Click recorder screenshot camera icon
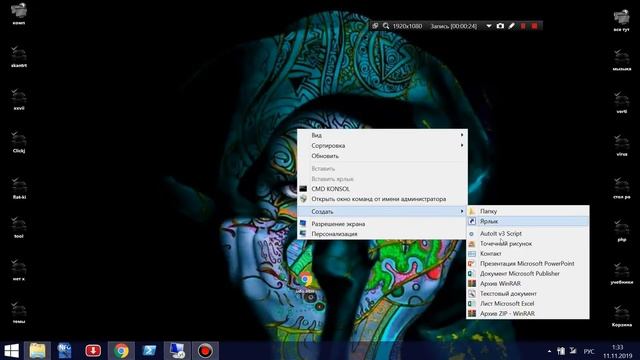Screen dimensions: 640x360 point(500,26)
